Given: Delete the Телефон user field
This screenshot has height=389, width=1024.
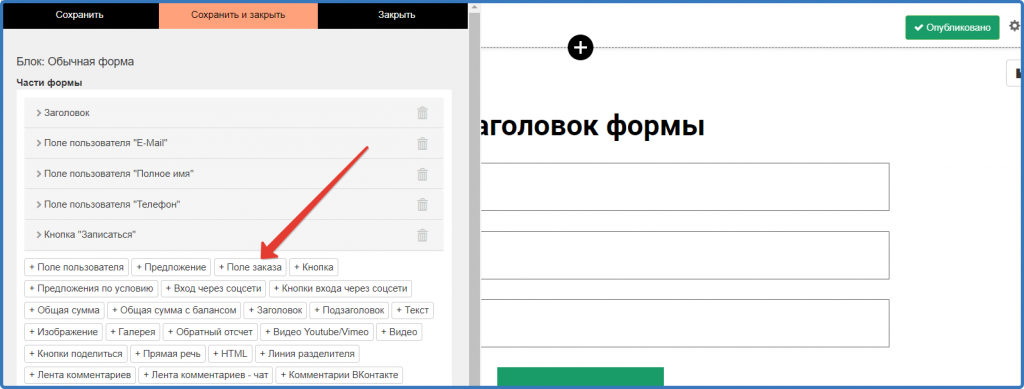Looking at the screenshot, I should pos(423,205).
